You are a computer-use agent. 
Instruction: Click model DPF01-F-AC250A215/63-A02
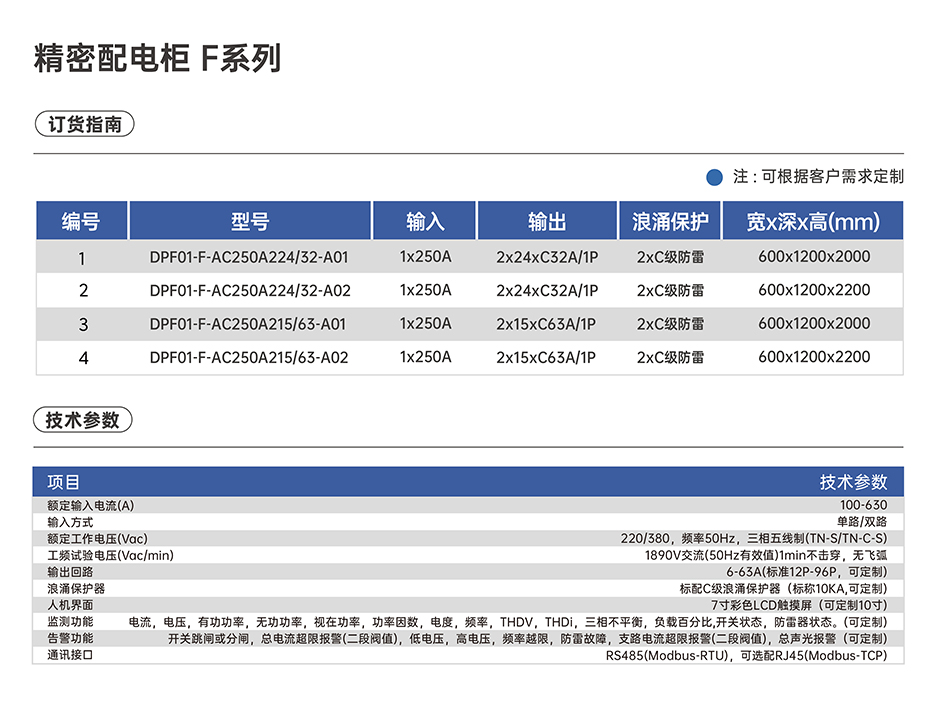pos(249,357)
